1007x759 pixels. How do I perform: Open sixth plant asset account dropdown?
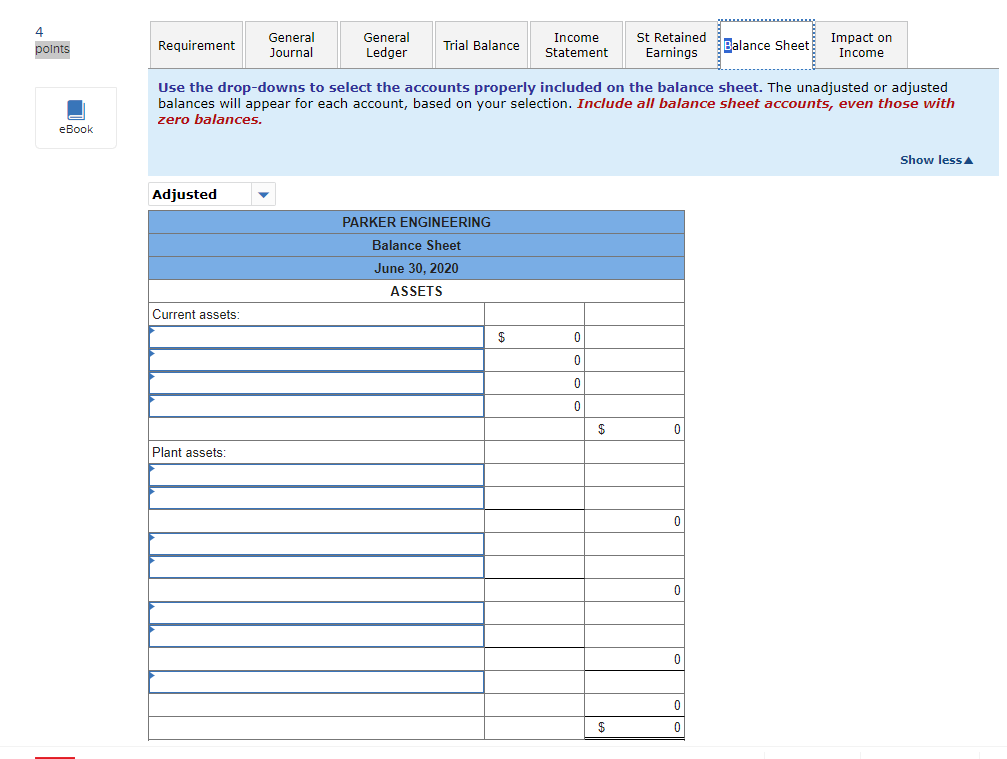(x=317, y=636)
